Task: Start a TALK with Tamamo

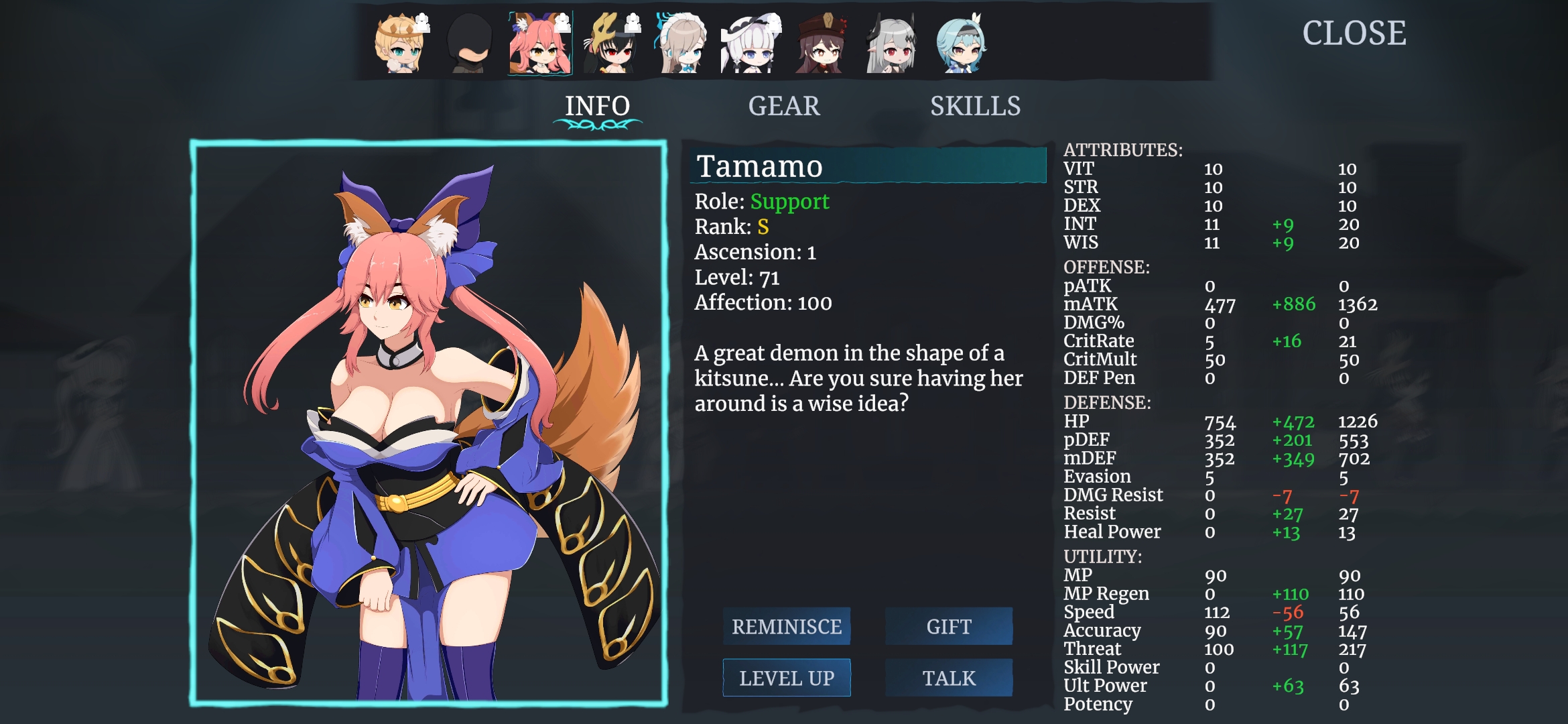Action: (x=949, y=678)
